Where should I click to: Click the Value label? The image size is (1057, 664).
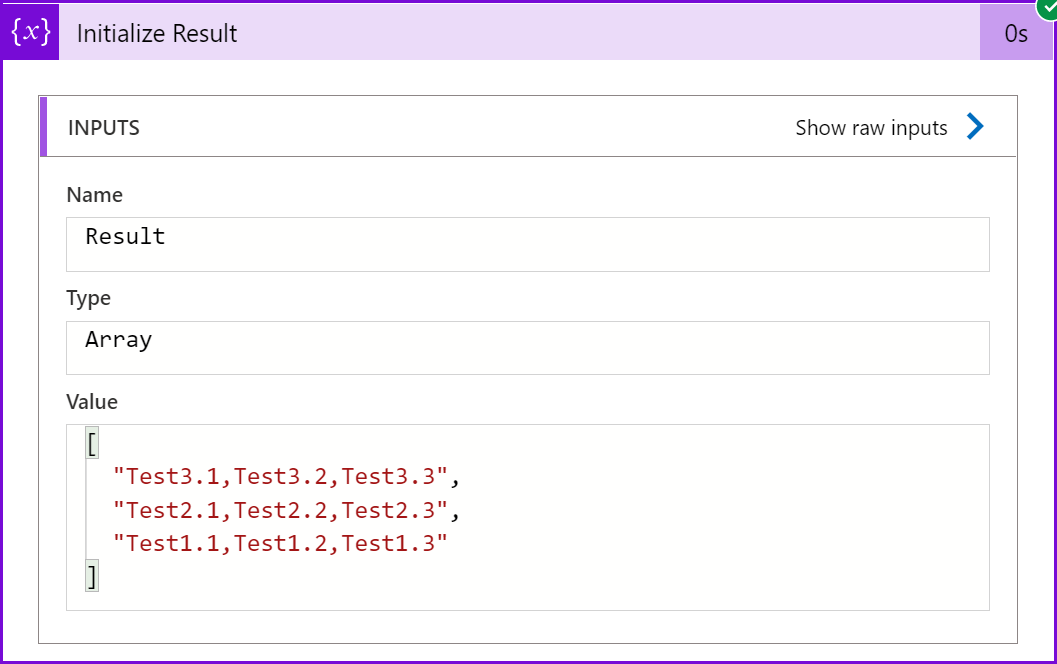coord(92,402)
